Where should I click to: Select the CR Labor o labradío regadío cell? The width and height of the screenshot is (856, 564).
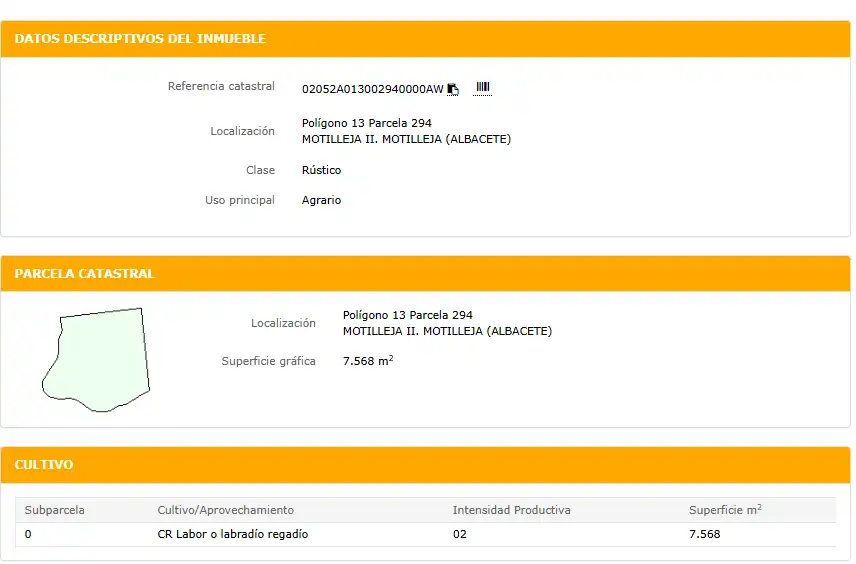[233, 534]
